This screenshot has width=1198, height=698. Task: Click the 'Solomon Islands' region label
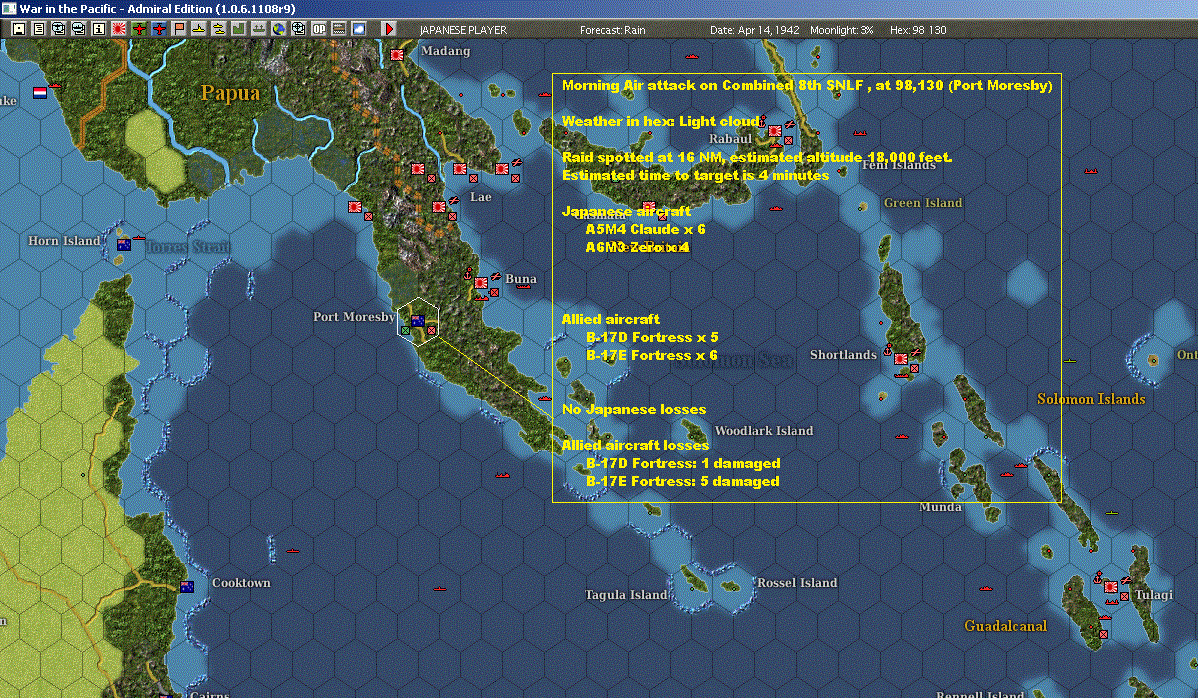[1091, 399]
